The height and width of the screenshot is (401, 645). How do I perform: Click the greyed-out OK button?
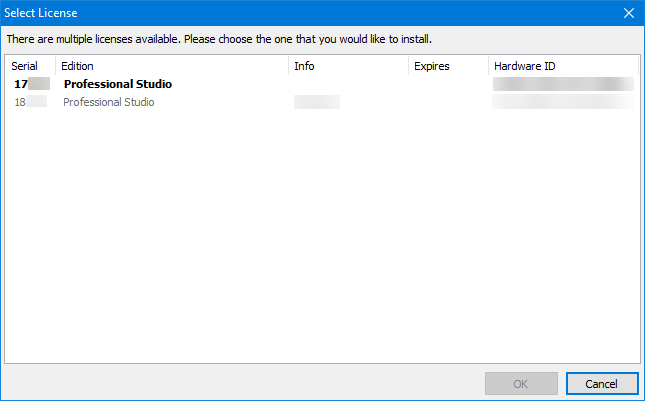[x=521, y=384]
